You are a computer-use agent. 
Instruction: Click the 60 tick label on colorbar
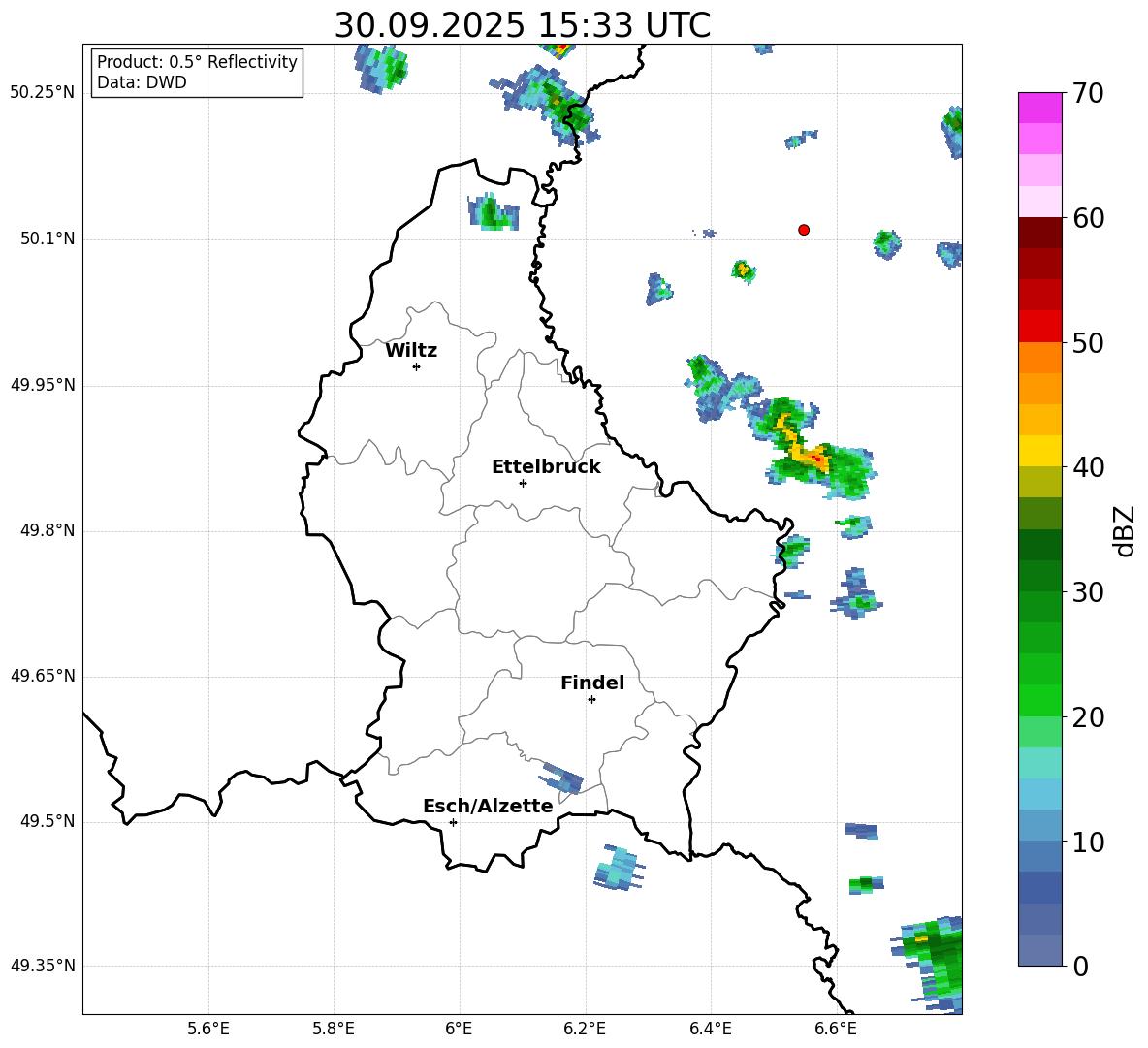click(1087, 218)
